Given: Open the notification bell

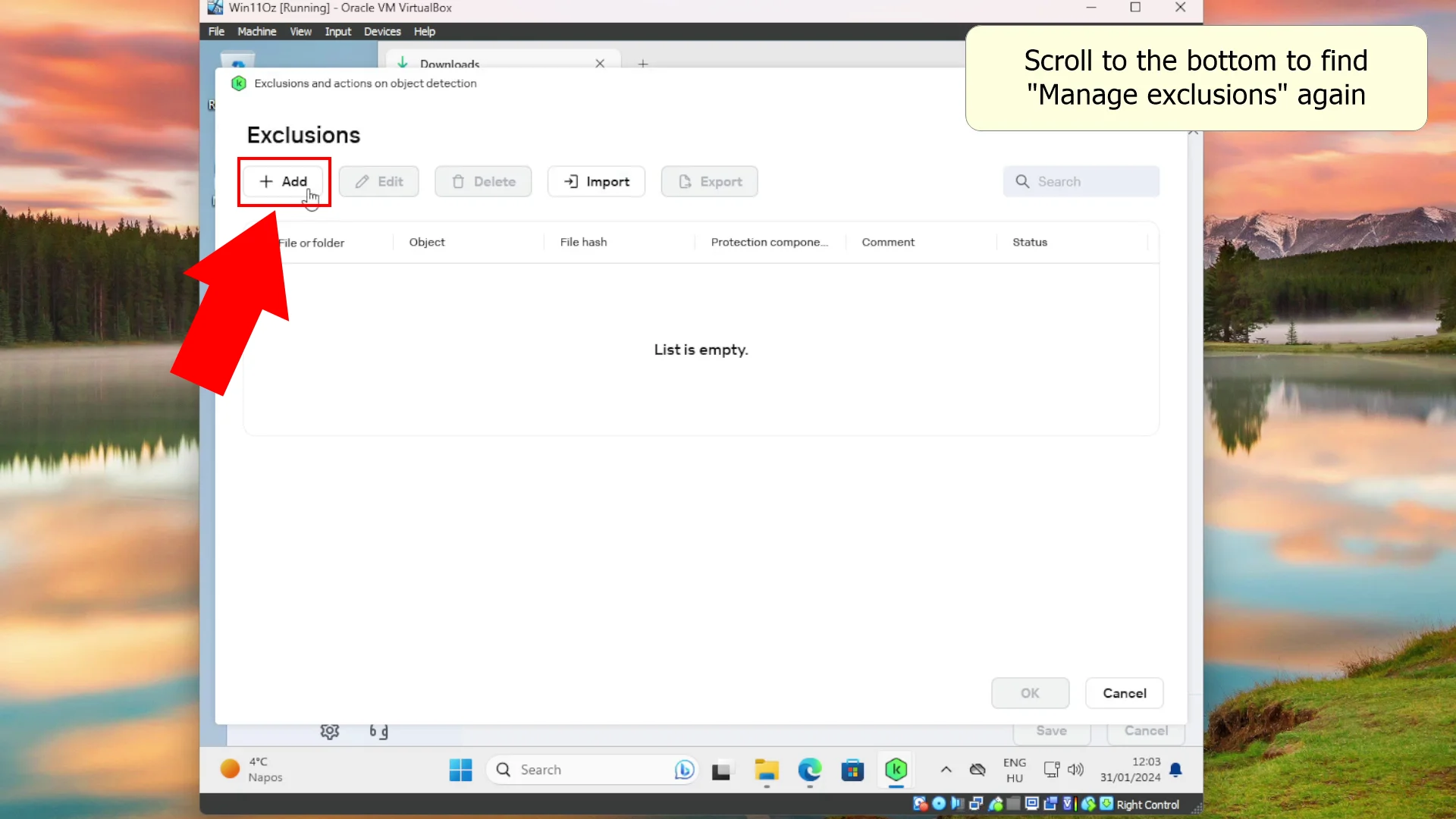Looking at the screenshot, I should [1175, 770].
